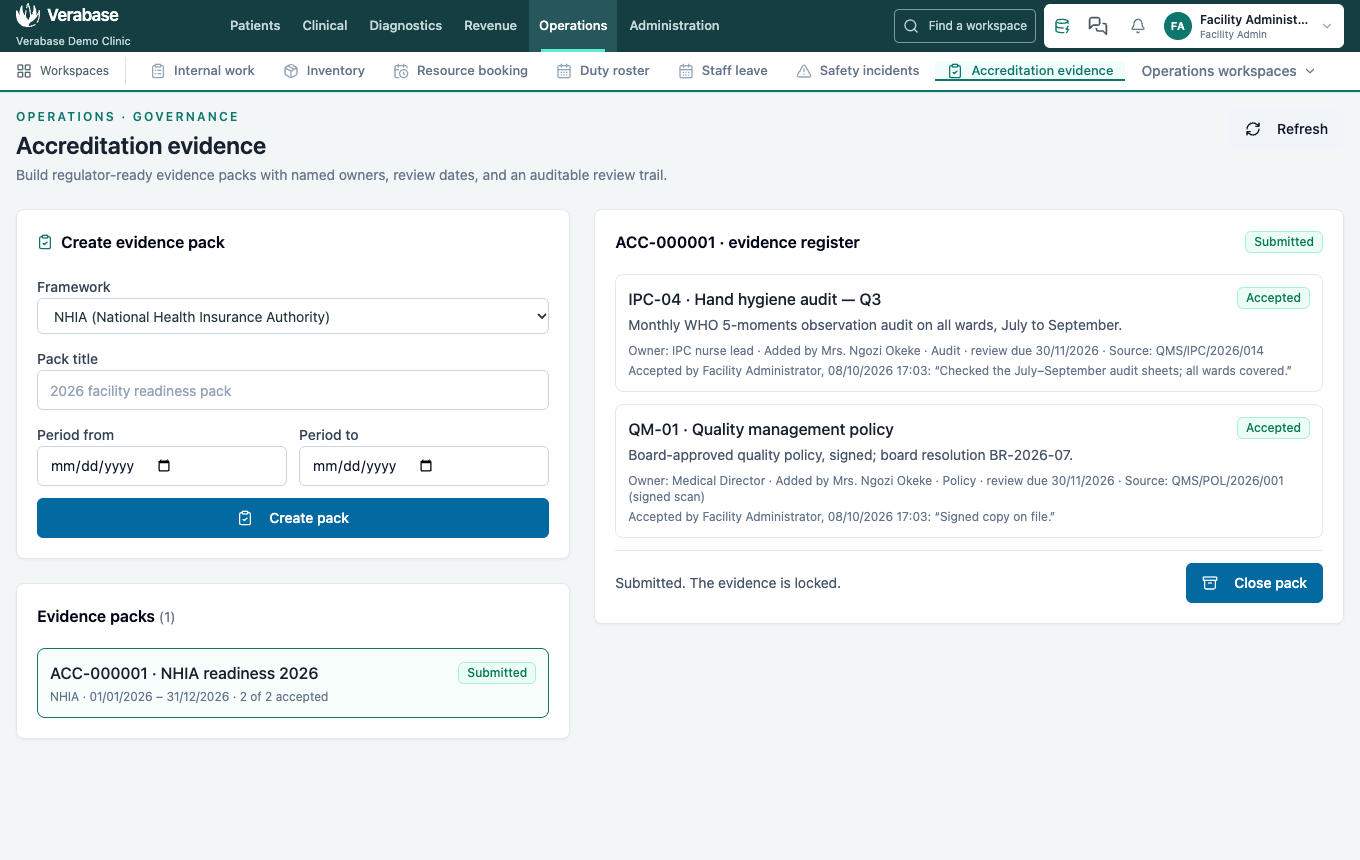Select the Accreditation evidence tab
The image size is (1360, 860).
(x=1030, y=71)
